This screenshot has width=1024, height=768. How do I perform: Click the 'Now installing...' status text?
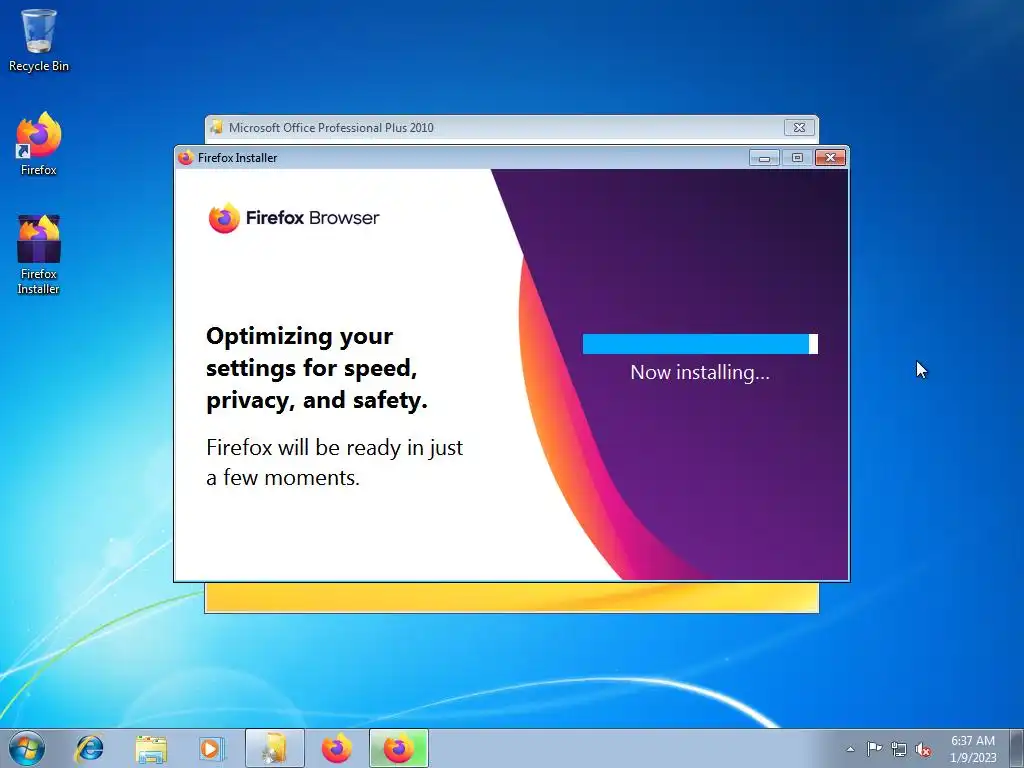point(700,372)
